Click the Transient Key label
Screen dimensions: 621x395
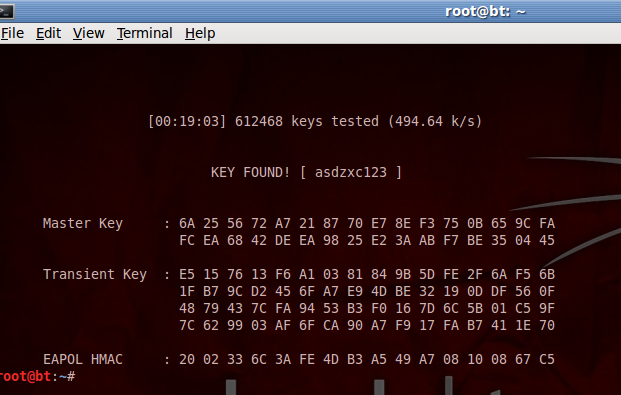(x=95, y=274)
